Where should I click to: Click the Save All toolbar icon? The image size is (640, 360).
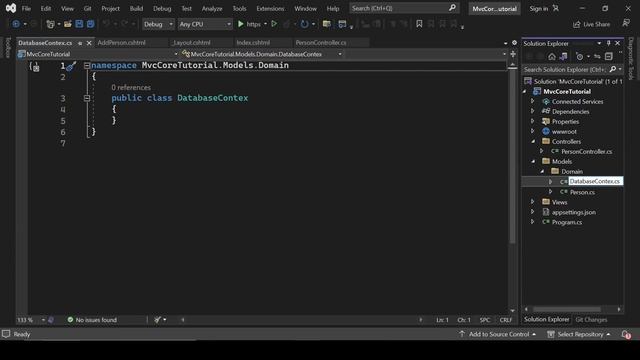[90, 24]
